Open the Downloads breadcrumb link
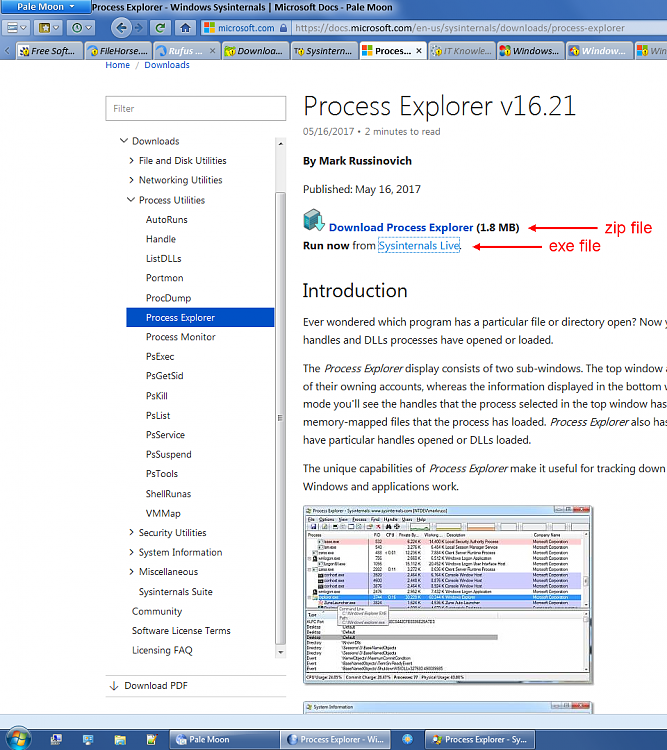The height and width of the screenshot is (750, 667). (167, 65)
